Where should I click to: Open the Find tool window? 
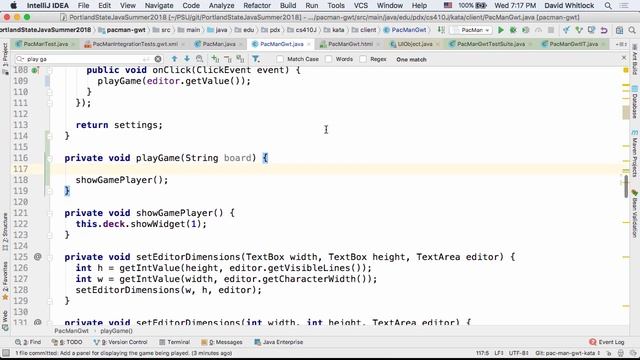pyautogui.click(x=28, y=342)
